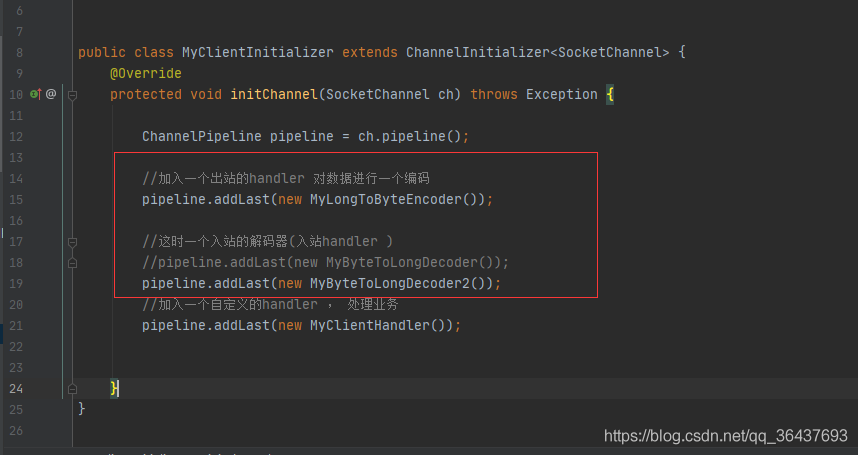The width and height of the screenshot is (858, 455).
Task: Click MyByteToLongDecoder2 on line 19
Action: 390,283
